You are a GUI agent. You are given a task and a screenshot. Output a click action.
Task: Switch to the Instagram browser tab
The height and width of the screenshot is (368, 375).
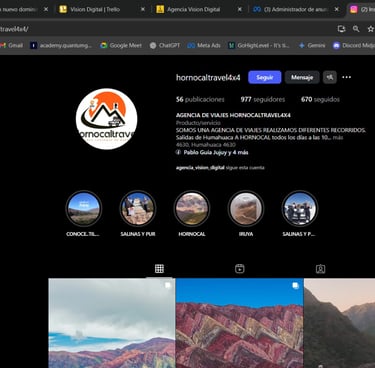pyautogui.click(x=361, y=9)
